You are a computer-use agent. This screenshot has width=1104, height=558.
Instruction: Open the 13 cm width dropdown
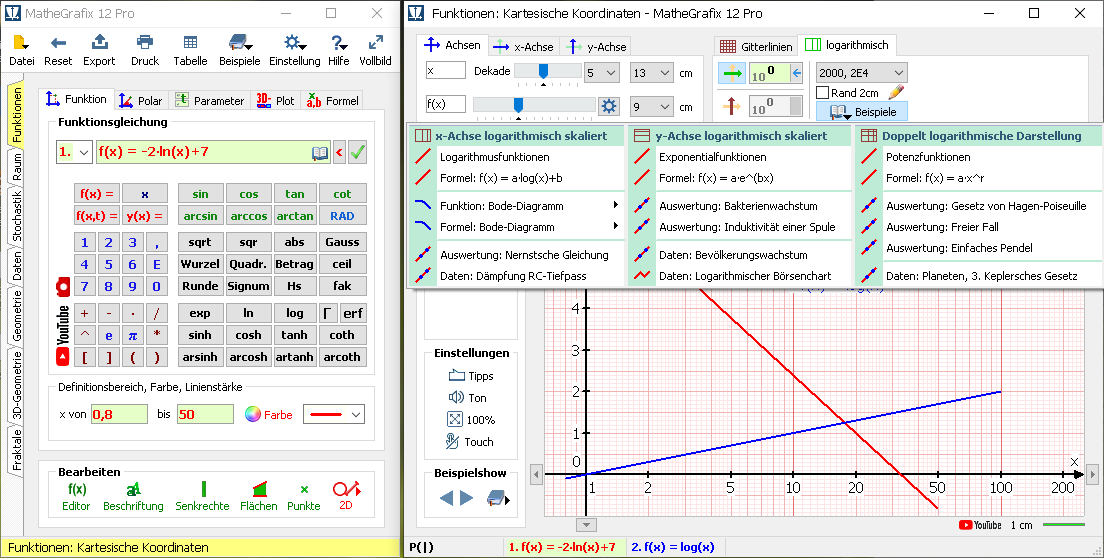tap(652, 72)
